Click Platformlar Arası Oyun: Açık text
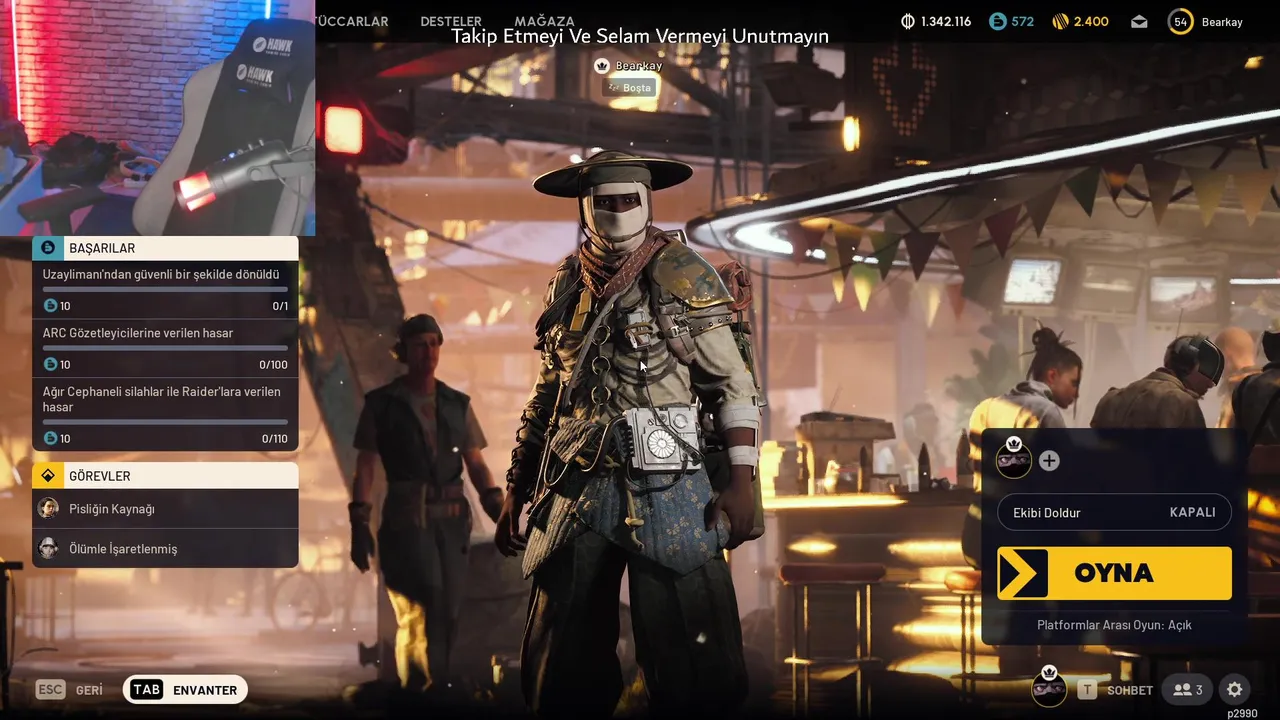 [1114, 625]
